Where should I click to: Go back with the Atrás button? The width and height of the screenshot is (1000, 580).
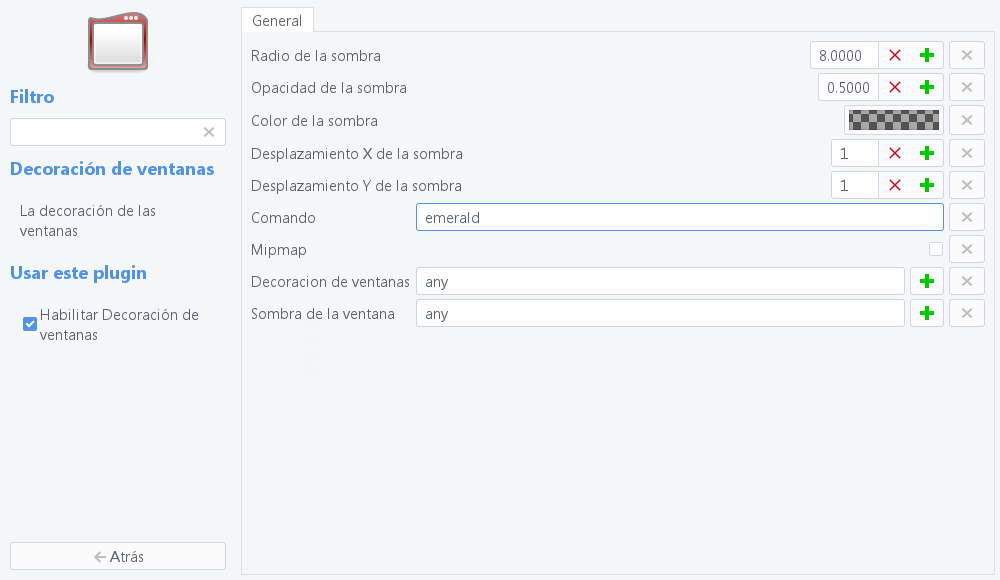(118, 556)
